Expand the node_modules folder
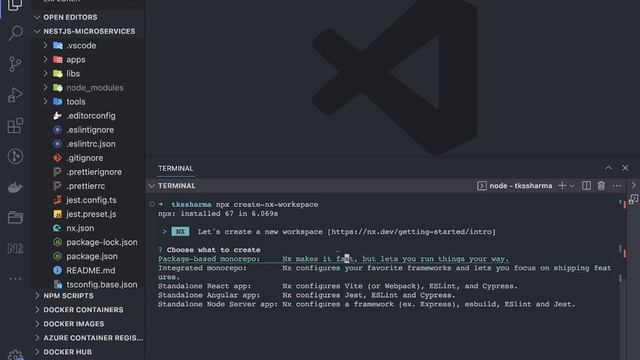Screen dimensions: 640x360 pyautogui.click(x=88, y=88)
